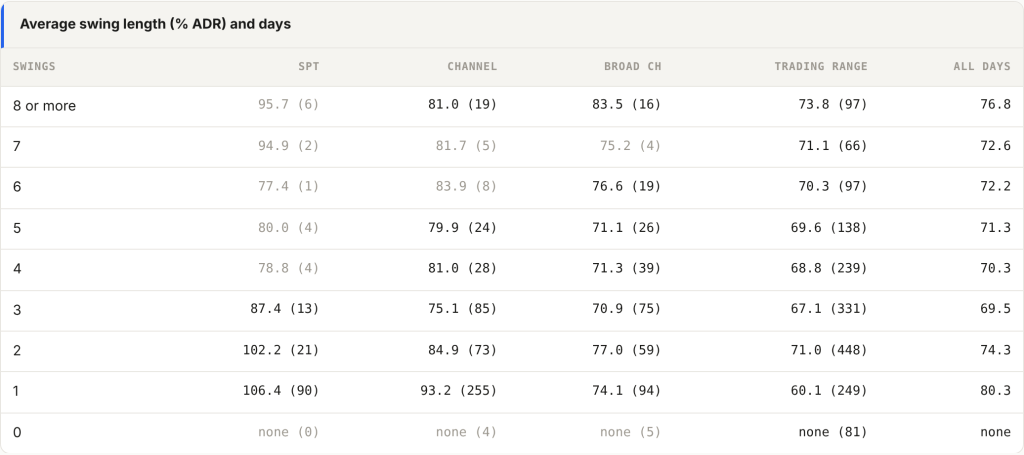Viewport: 1024px width, 455px height.
Task: Click SPT value 102.2 (21)
Action: pos(281,351)
